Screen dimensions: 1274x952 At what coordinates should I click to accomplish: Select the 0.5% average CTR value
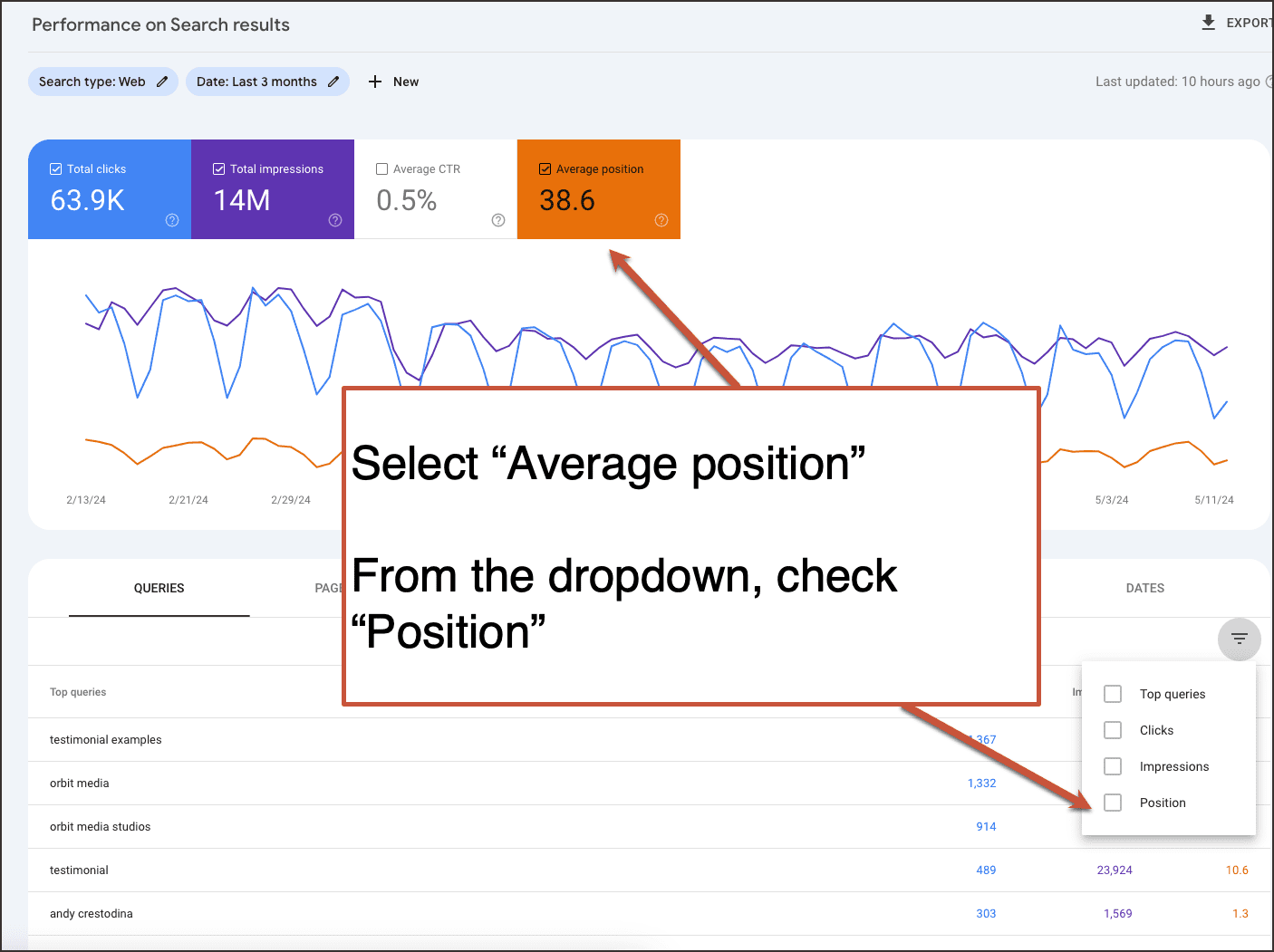[407, 200]
